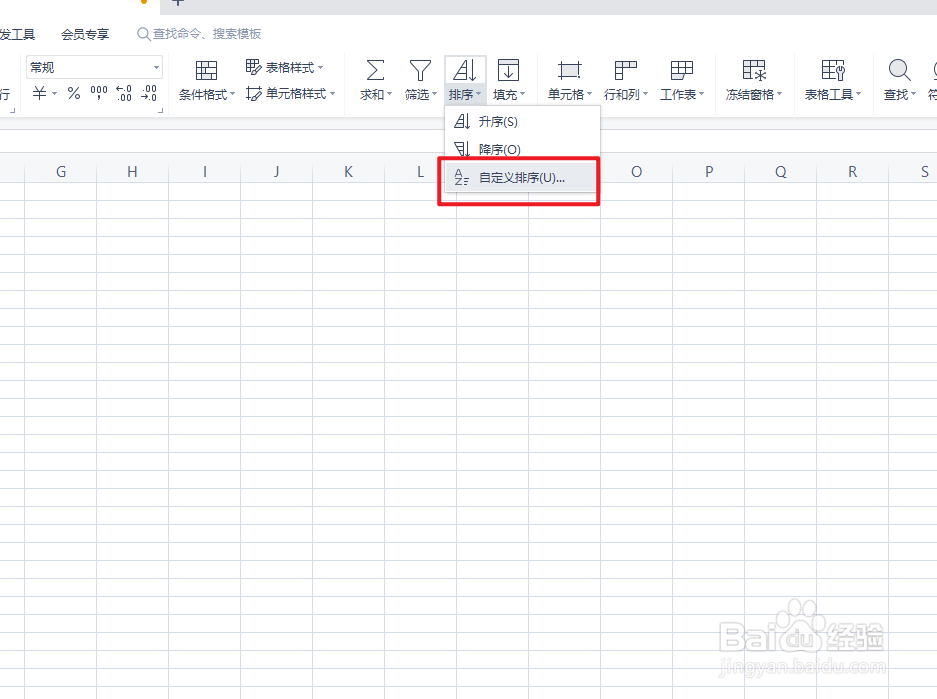Expand the currency ¥ dropdown arrow
This screenshot has width=937, height=699.
coord(54,93)
